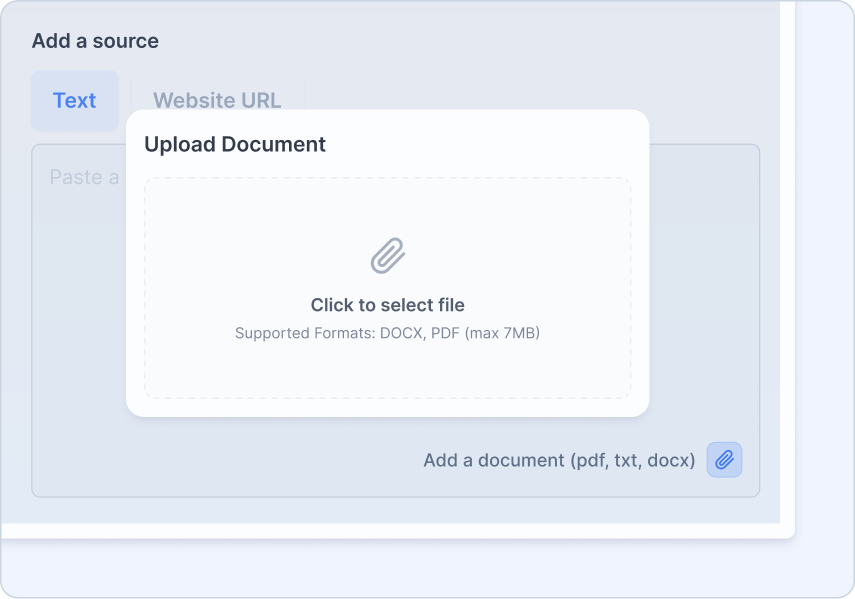
Task: Click the "Supported Formats: DOCX, PDF" caption
Action: 386,332
